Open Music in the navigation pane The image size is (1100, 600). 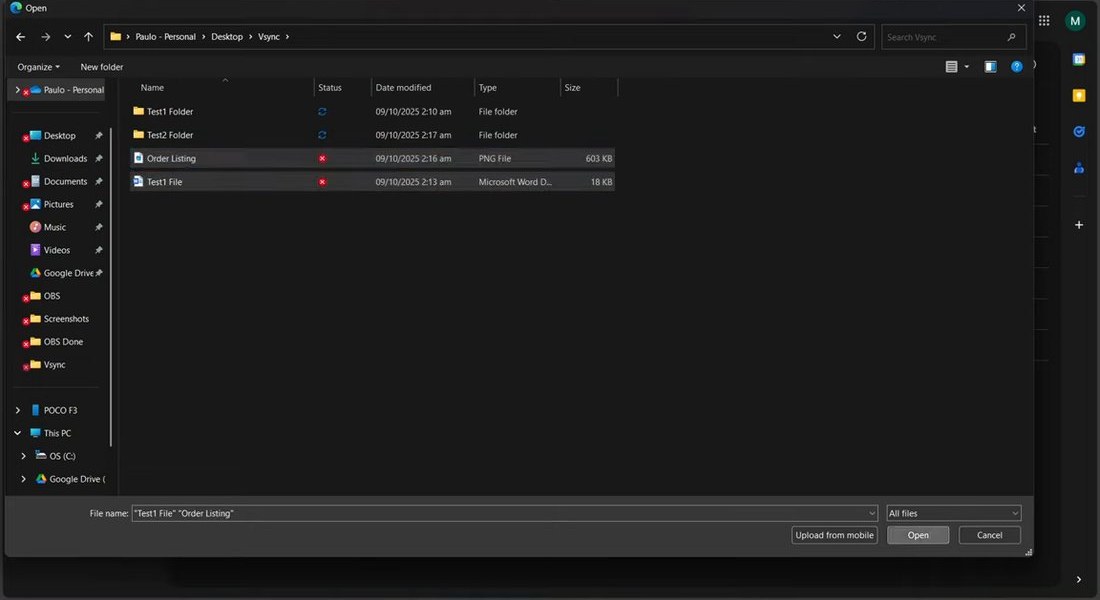[55, 227]
